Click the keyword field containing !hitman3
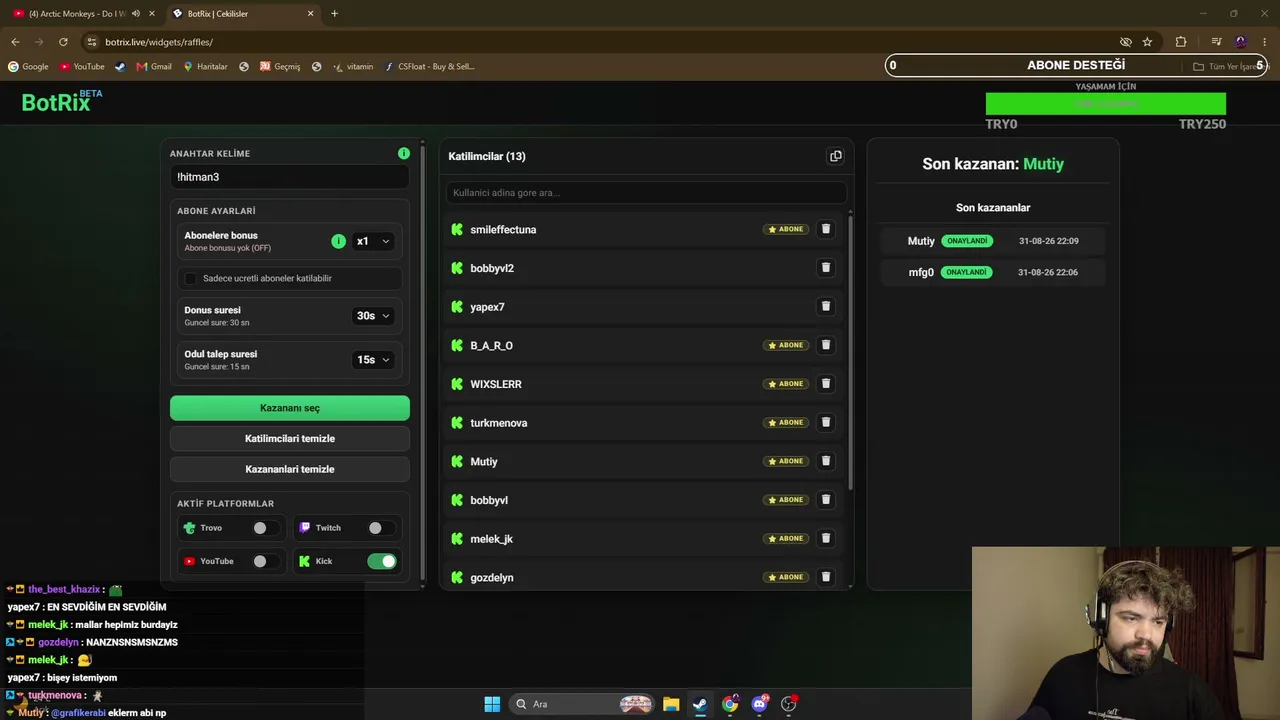 [290, 177]
